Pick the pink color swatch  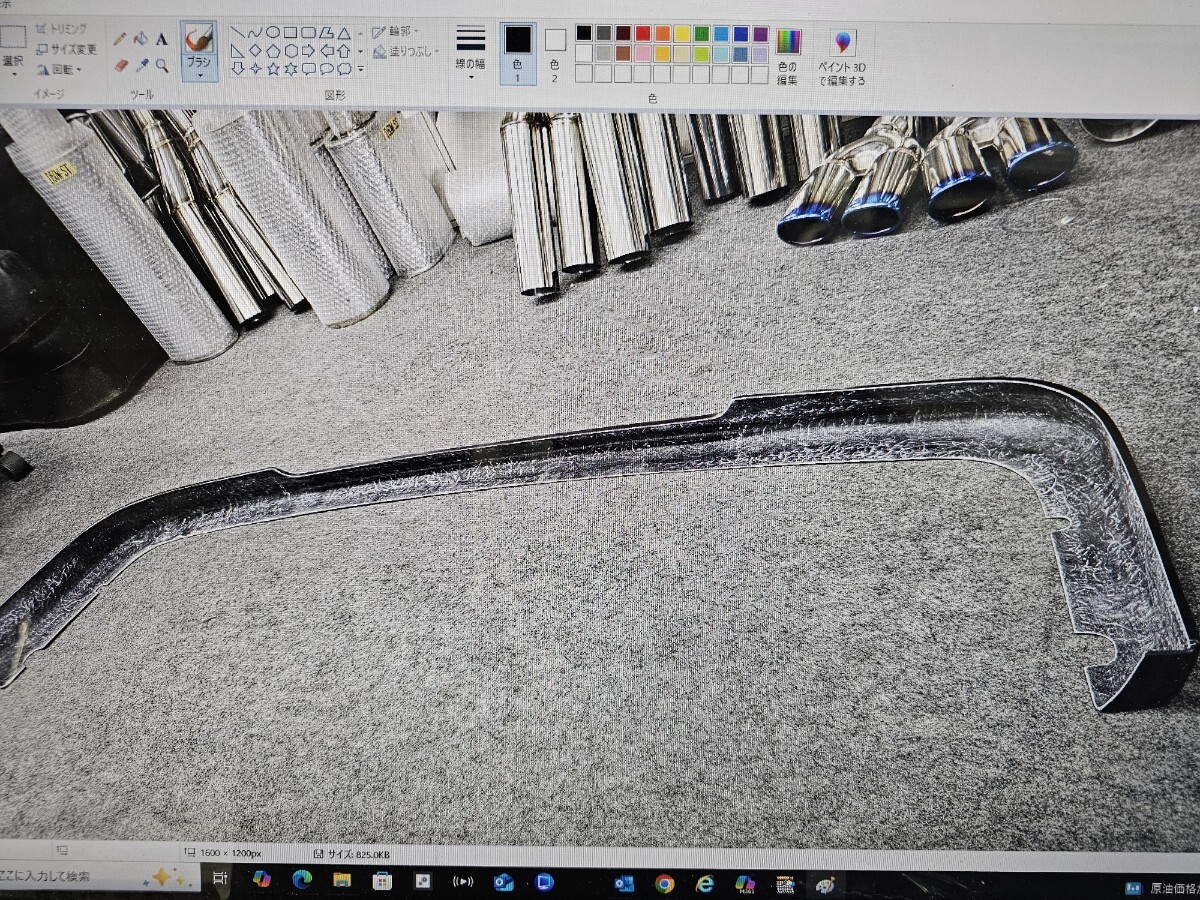point(643,53)
